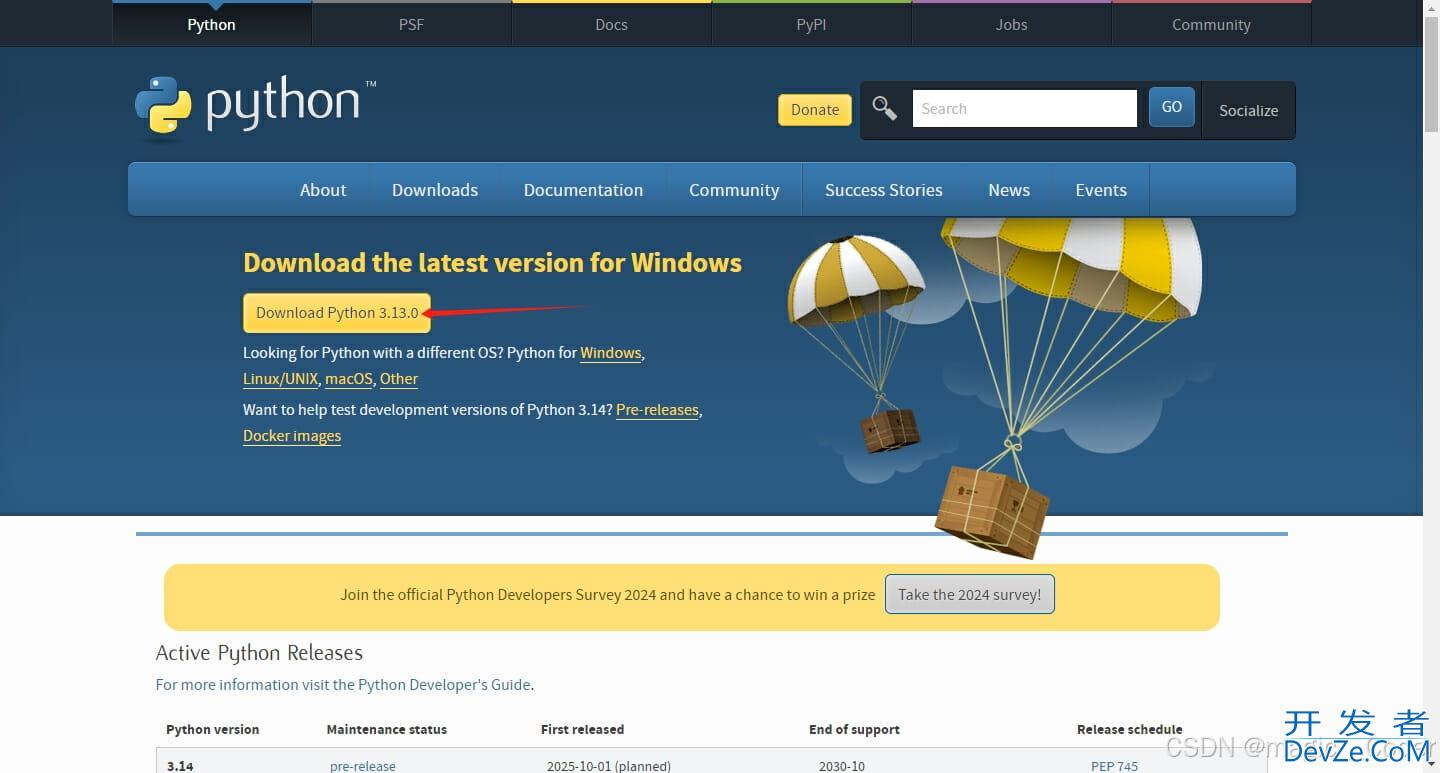1440x773 pixels.
Task: Click the Release schedule column header
Action: tap(1130, 729)
